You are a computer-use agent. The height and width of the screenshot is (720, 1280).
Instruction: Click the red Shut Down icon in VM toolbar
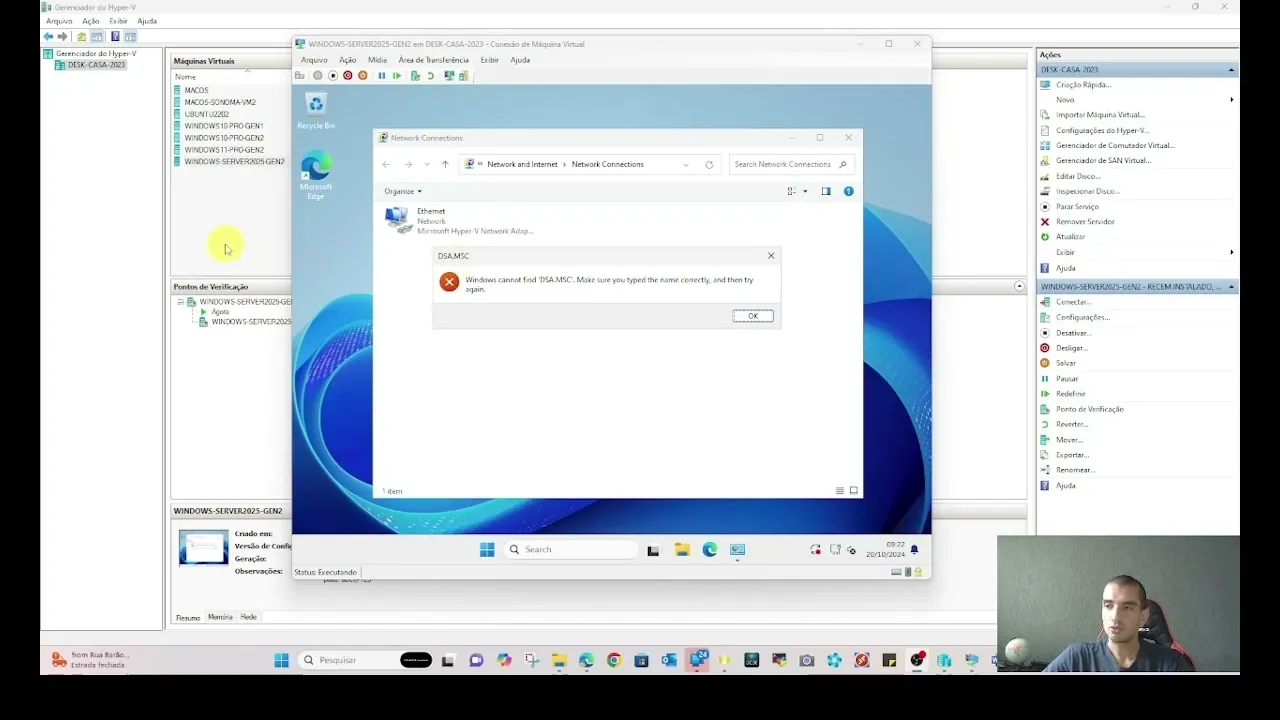[x=348, y=76]
